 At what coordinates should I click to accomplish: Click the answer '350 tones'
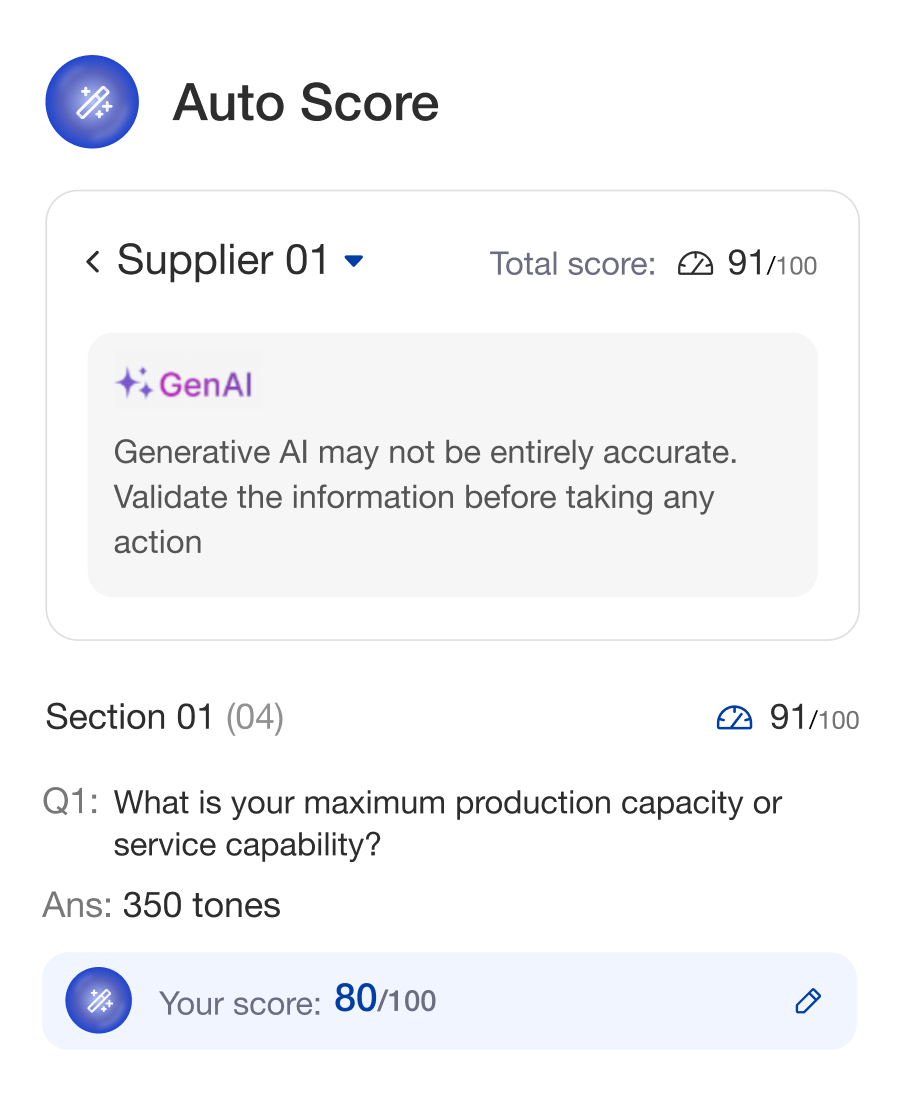point(201,905)
